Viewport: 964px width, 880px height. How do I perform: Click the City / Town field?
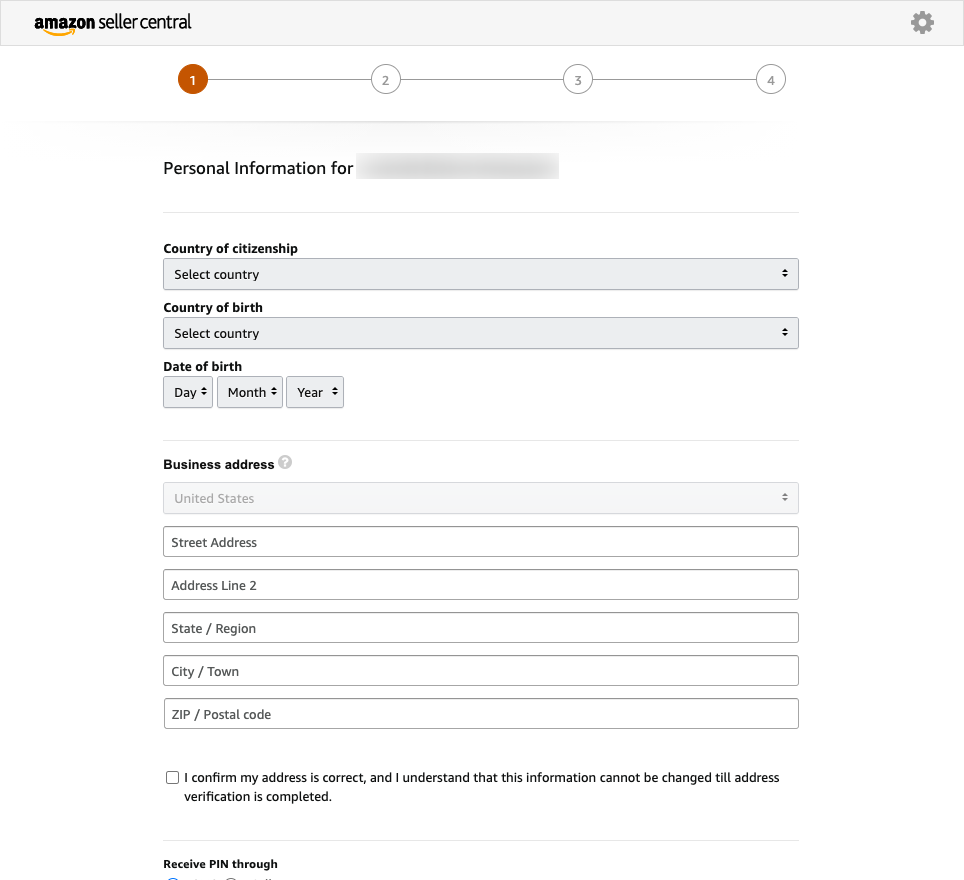(480, 671)
